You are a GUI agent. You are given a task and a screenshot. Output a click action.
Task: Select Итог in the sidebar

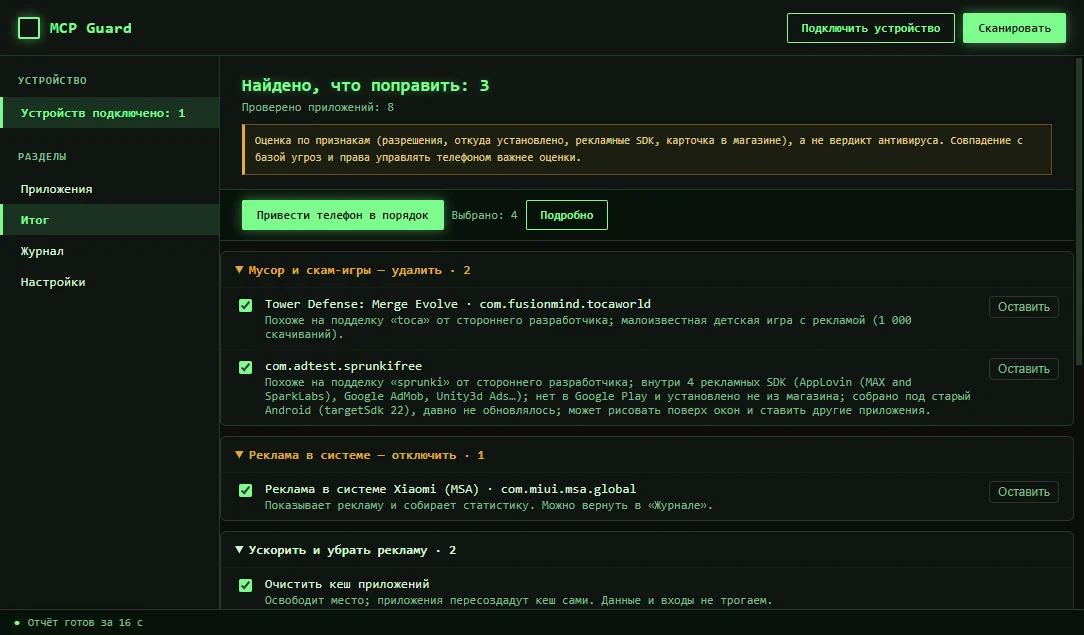(x=110, y=220)
